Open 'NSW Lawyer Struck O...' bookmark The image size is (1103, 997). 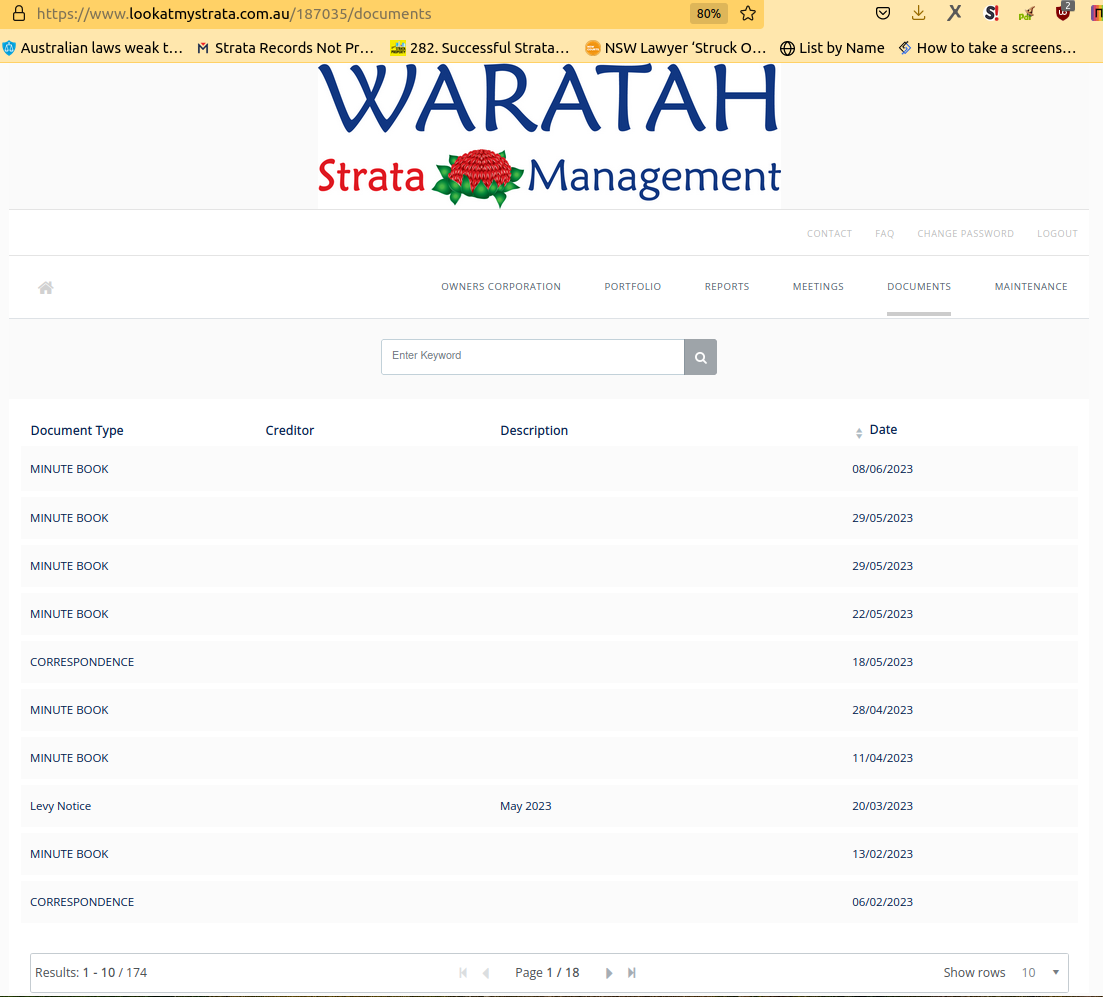pyautogui.click(x=675, y=48)
